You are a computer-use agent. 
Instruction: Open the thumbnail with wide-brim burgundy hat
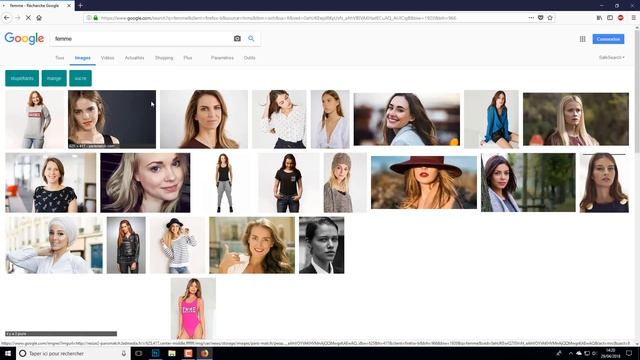[424, 182]
